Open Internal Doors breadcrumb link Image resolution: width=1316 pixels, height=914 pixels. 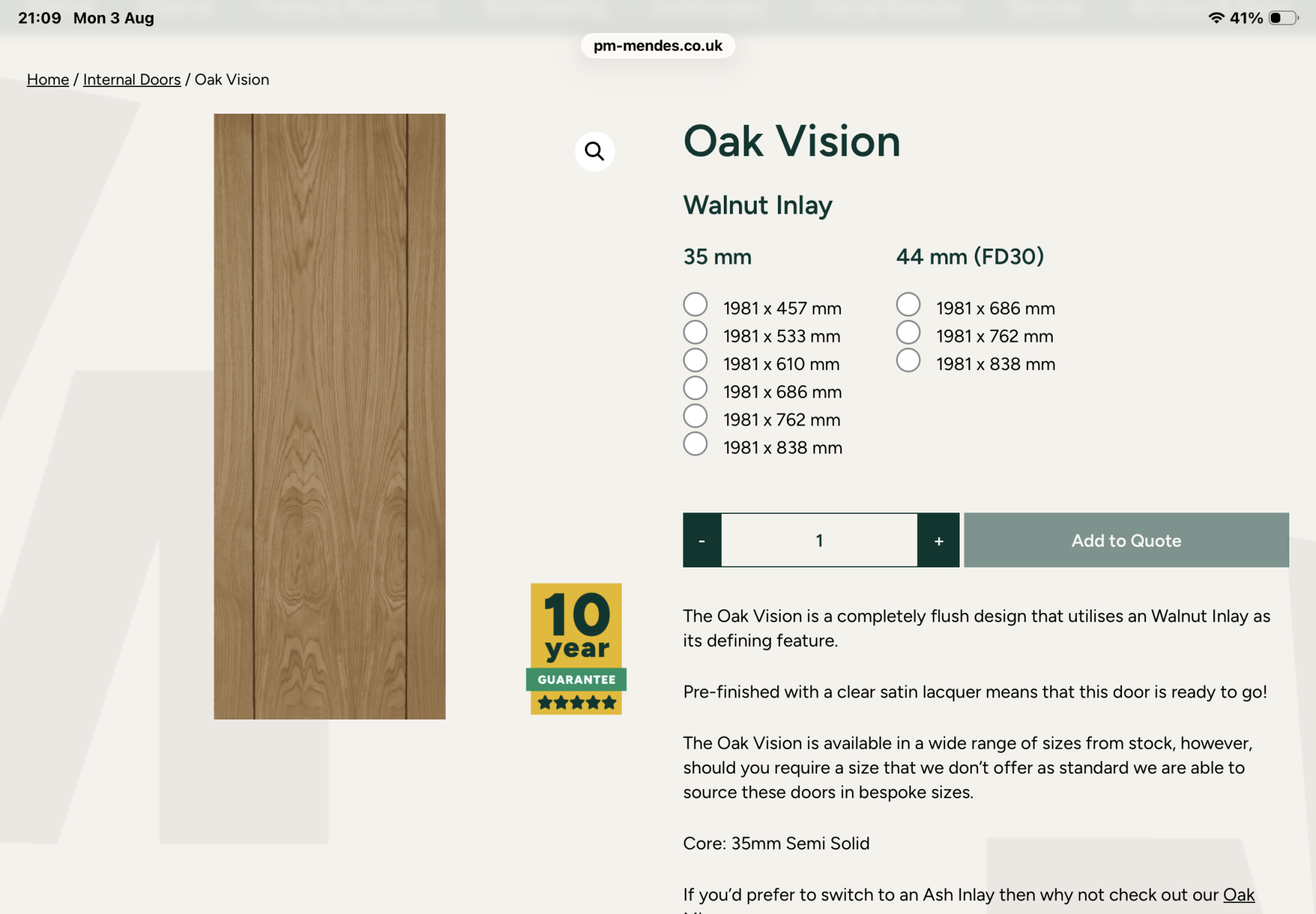(x=132, y=79)
